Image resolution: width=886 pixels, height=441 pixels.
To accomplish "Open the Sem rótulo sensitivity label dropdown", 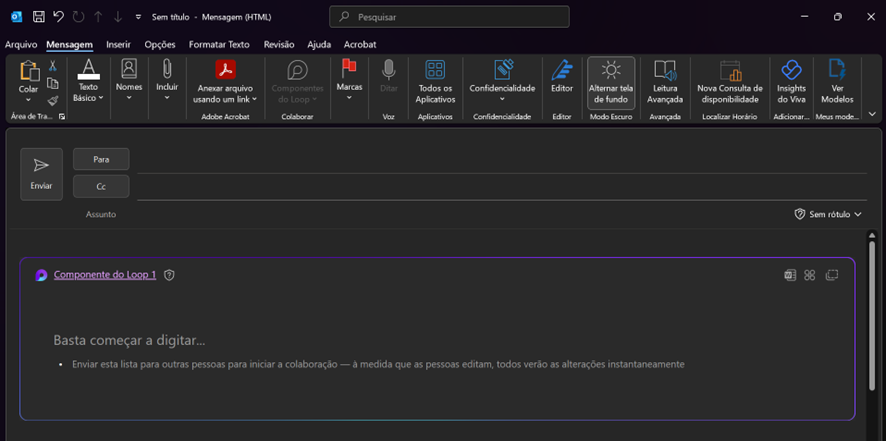I will coord(828,215).
